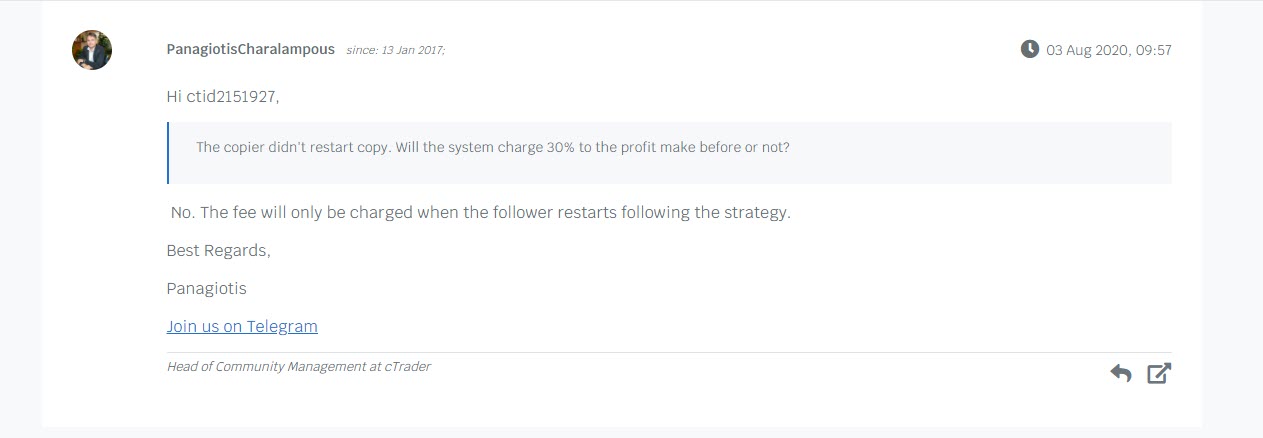Screen dimensions: 1263x438
Task: Follow the Join us on Telegram link
Action: point(242,326)
